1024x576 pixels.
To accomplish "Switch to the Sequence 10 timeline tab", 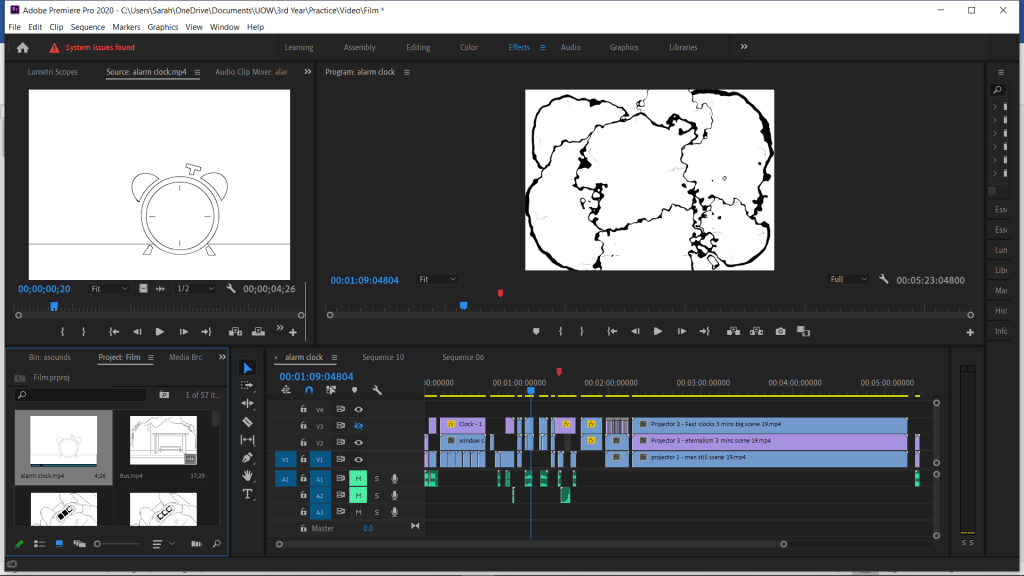I will point(383,357).
